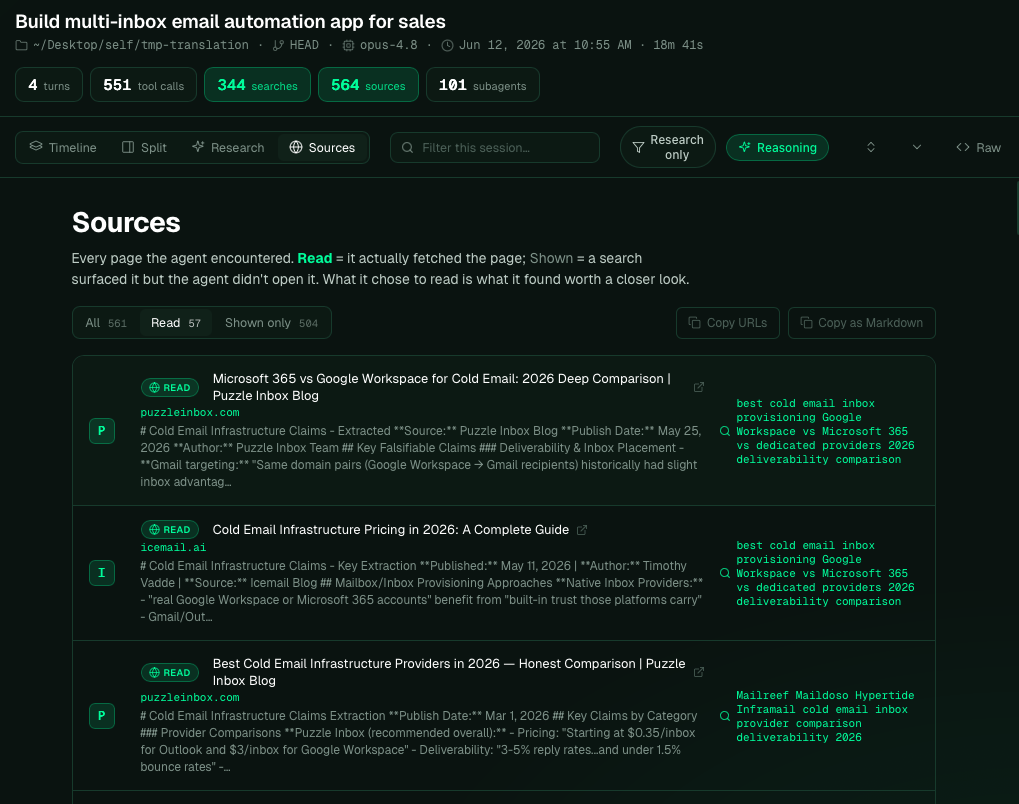Click the git branch icon before HEAD
Viewport: 1019px width, 804px height.
point(278,45)
